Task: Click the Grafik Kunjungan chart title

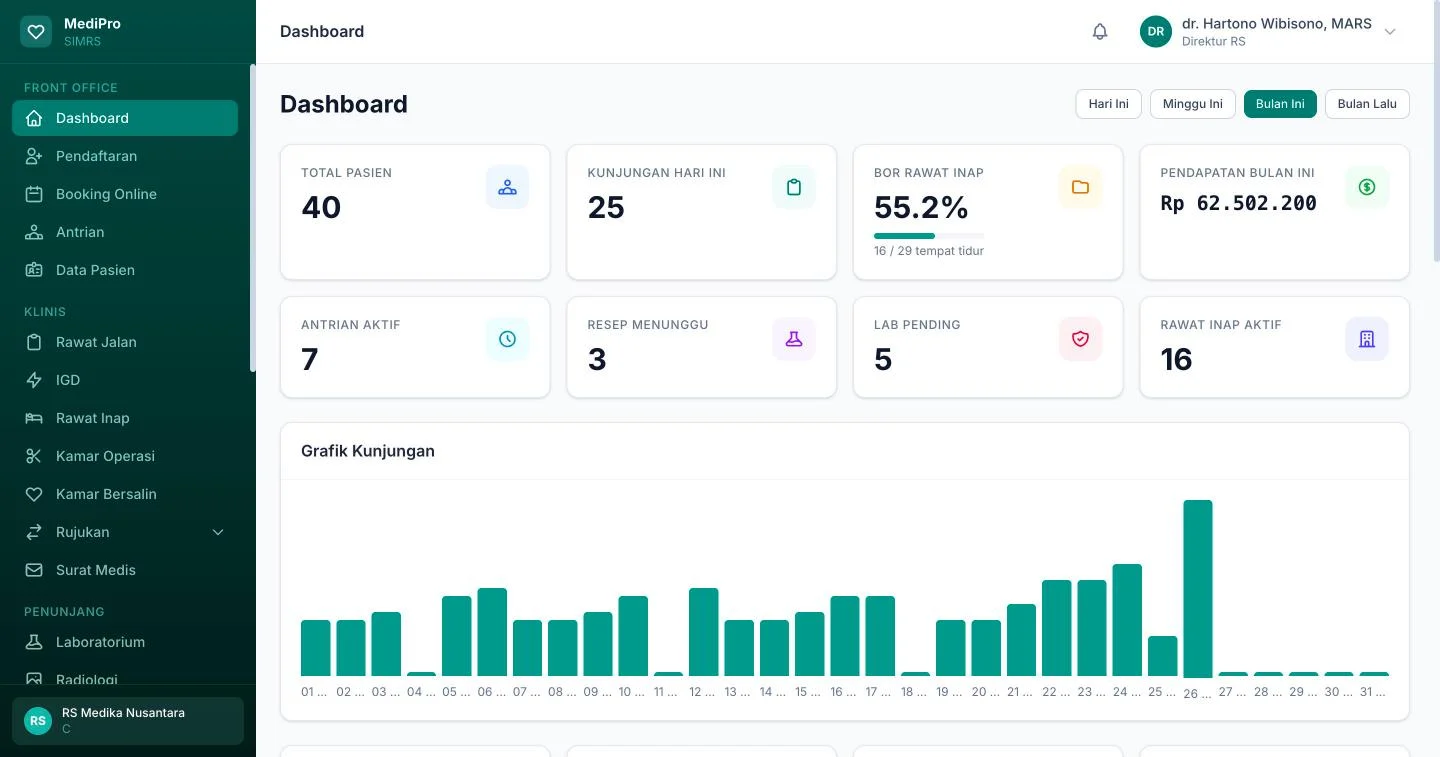Action: (x=368, y=451)
